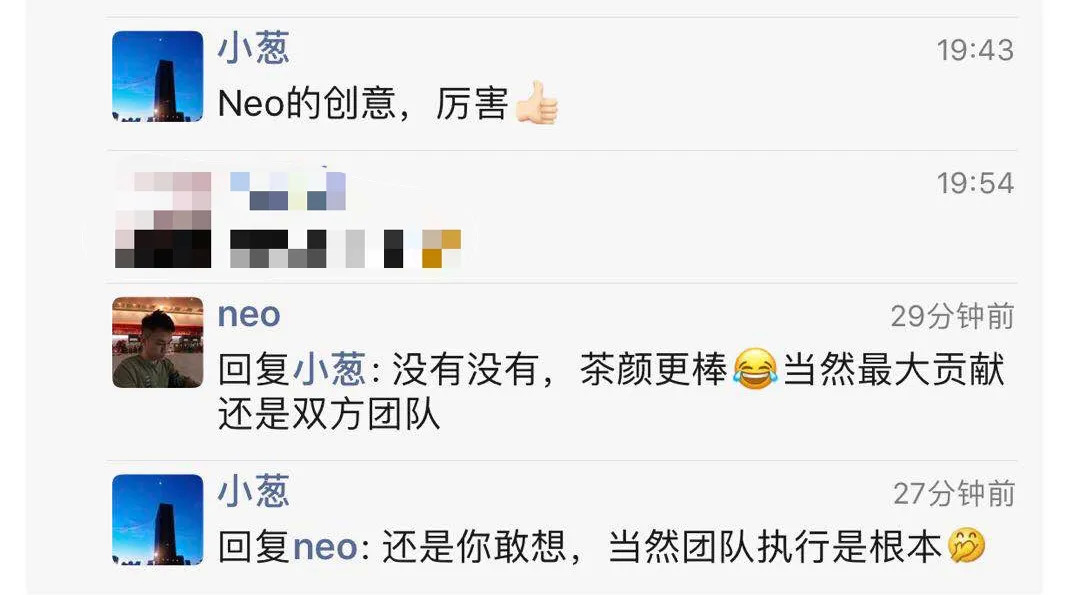
Task: Tap the blurred username on the 19:54 comment
Action: [288, 191]
